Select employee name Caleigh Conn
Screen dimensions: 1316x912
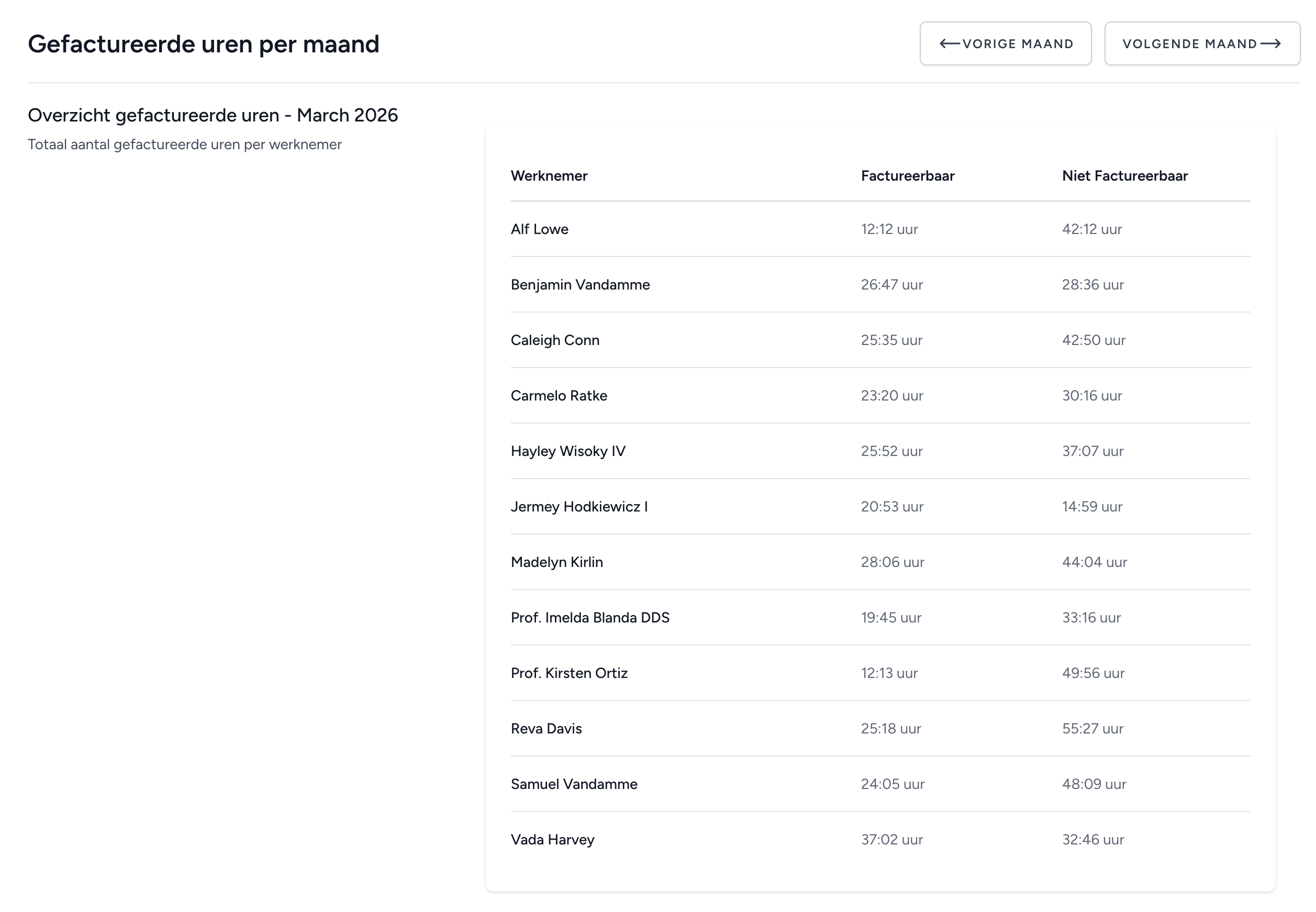point(555,340)
